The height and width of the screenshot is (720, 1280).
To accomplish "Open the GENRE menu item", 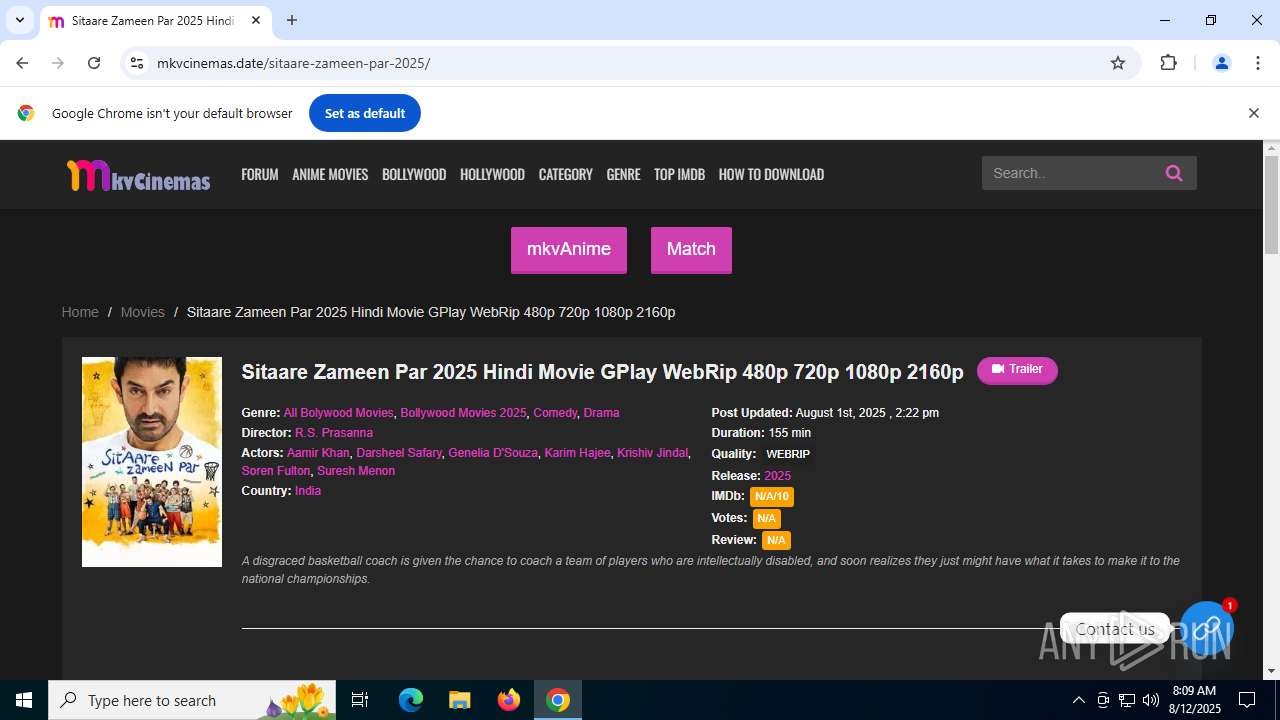I will [623, 174].
